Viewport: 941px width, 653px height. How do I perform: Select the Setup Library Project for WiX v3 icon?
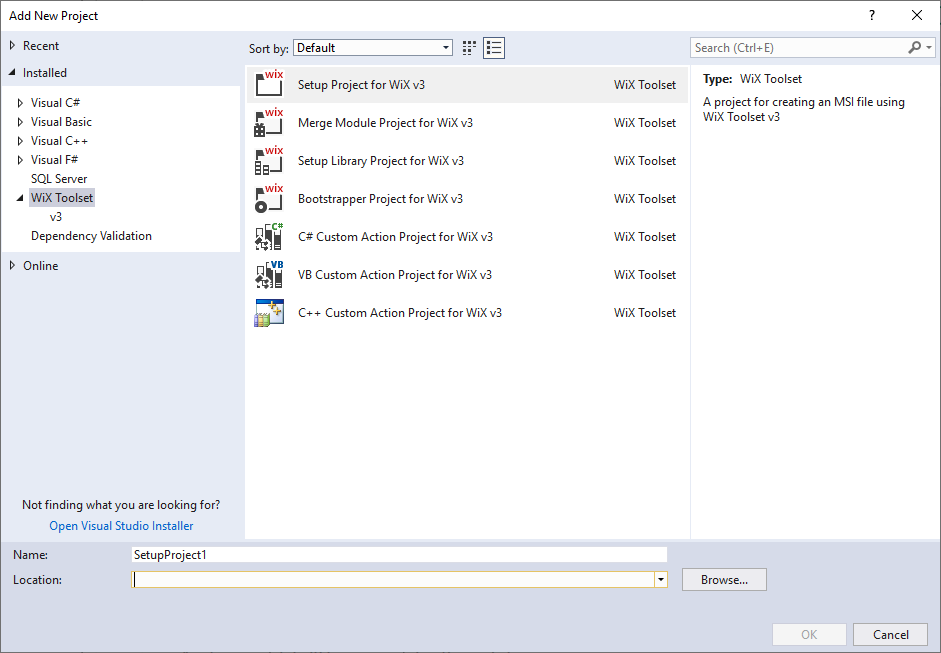266,160
